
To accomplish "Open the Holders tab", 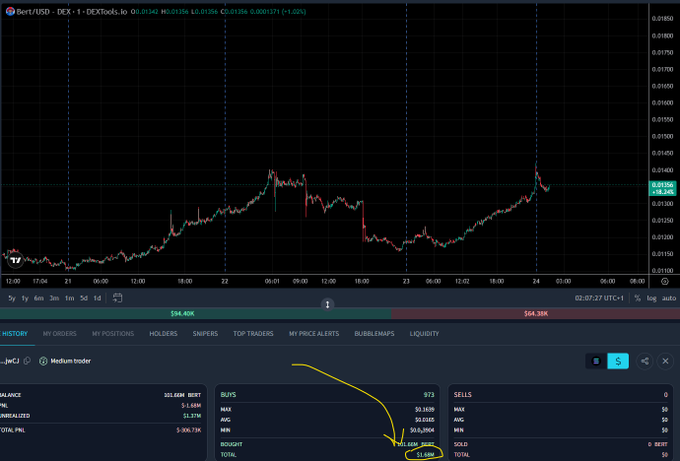I will (163, 333).
